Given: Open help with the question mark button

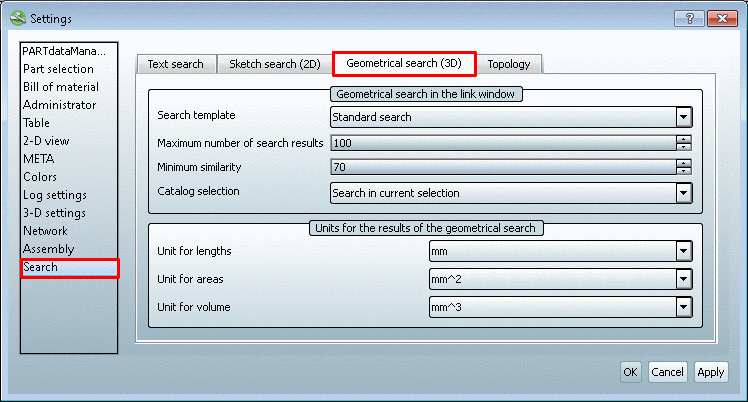Looking at the screenshot, I should [689, 19].
